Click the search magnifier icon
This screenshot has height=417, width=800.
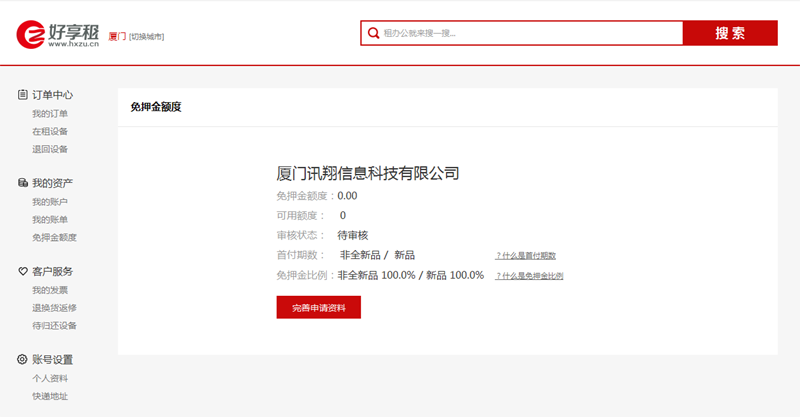pyautogui.click(x=373, y=33)
